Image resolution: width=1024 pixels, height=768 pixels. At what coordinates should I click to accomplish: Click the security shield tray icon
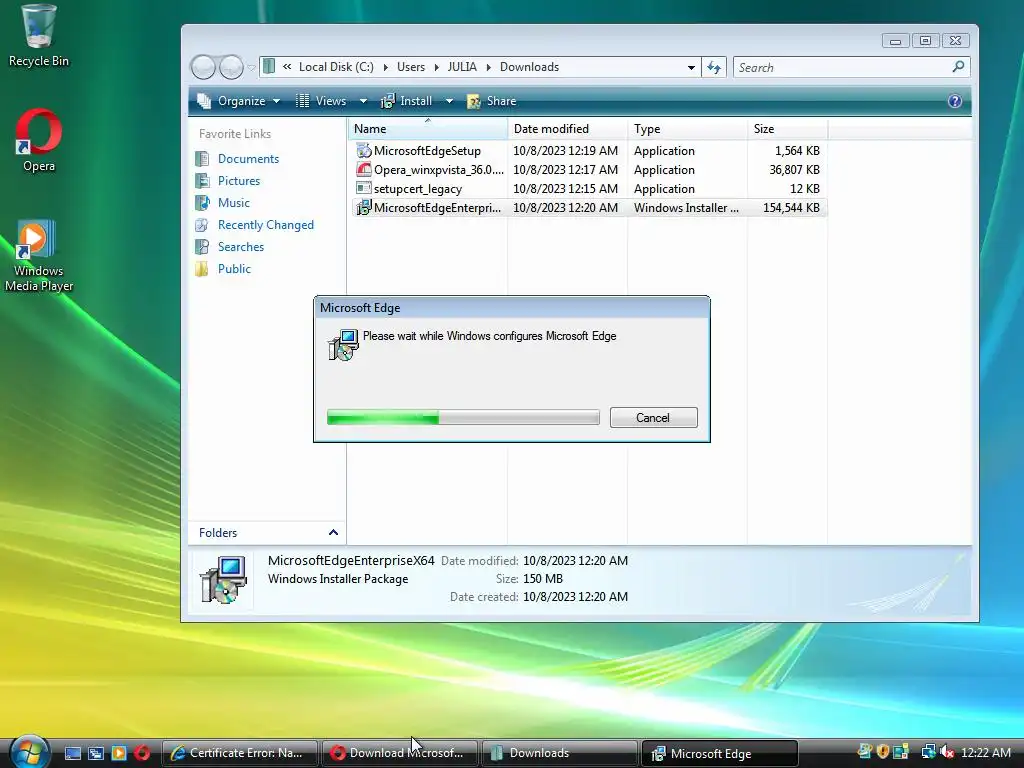click(883, 752)
